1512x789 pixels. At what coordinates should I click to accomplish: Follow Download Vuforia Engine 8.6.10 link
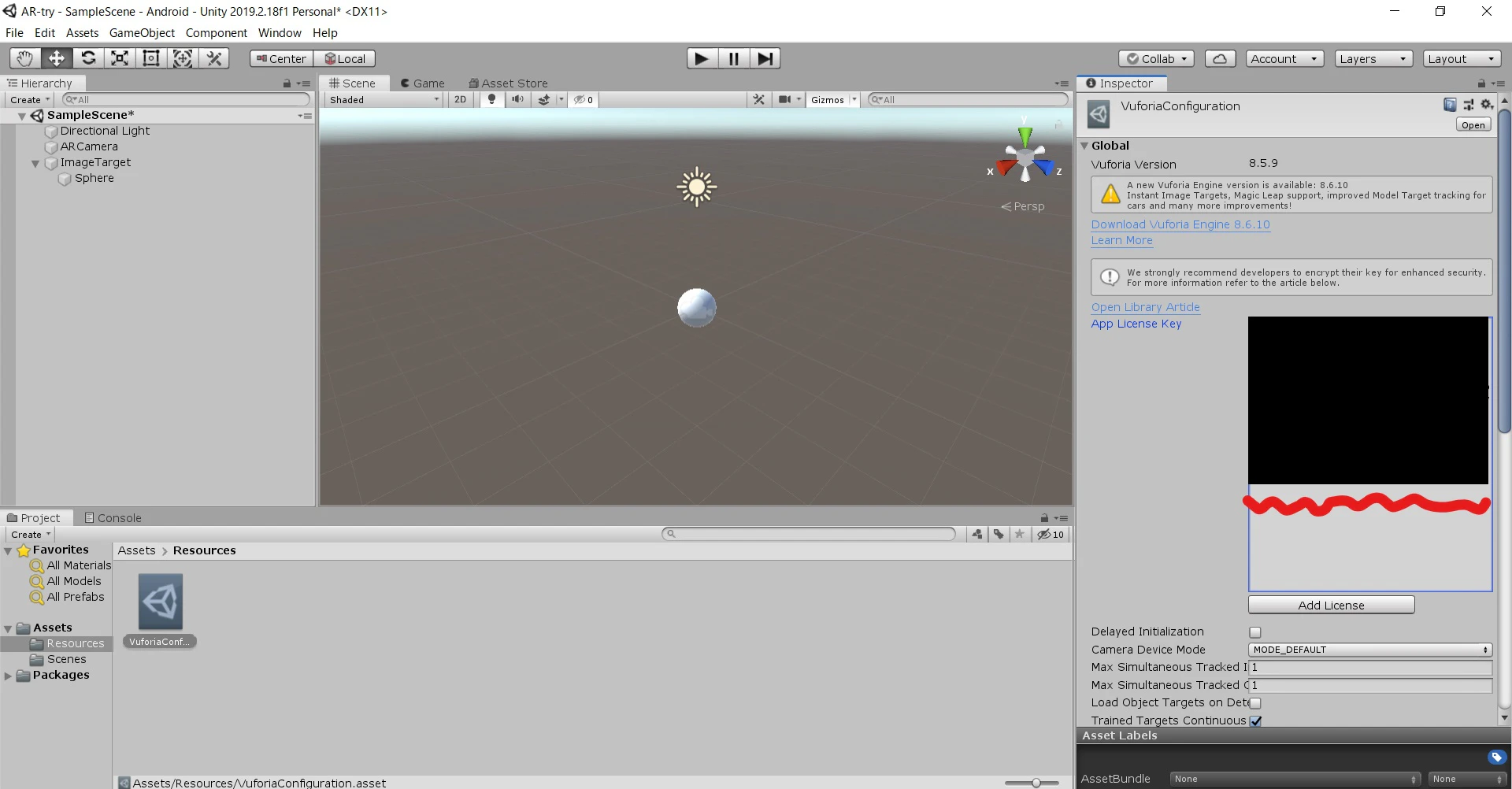click(1180, 224)
